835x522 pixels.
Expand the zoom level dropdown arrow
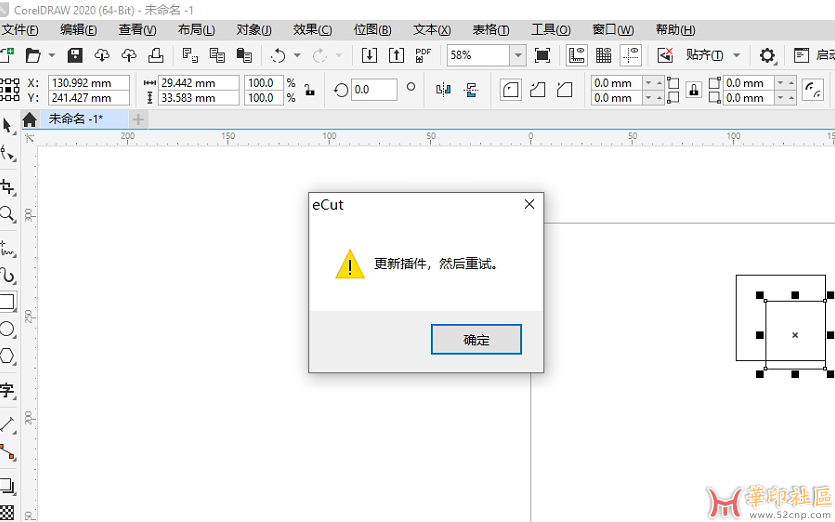[518, 55]
